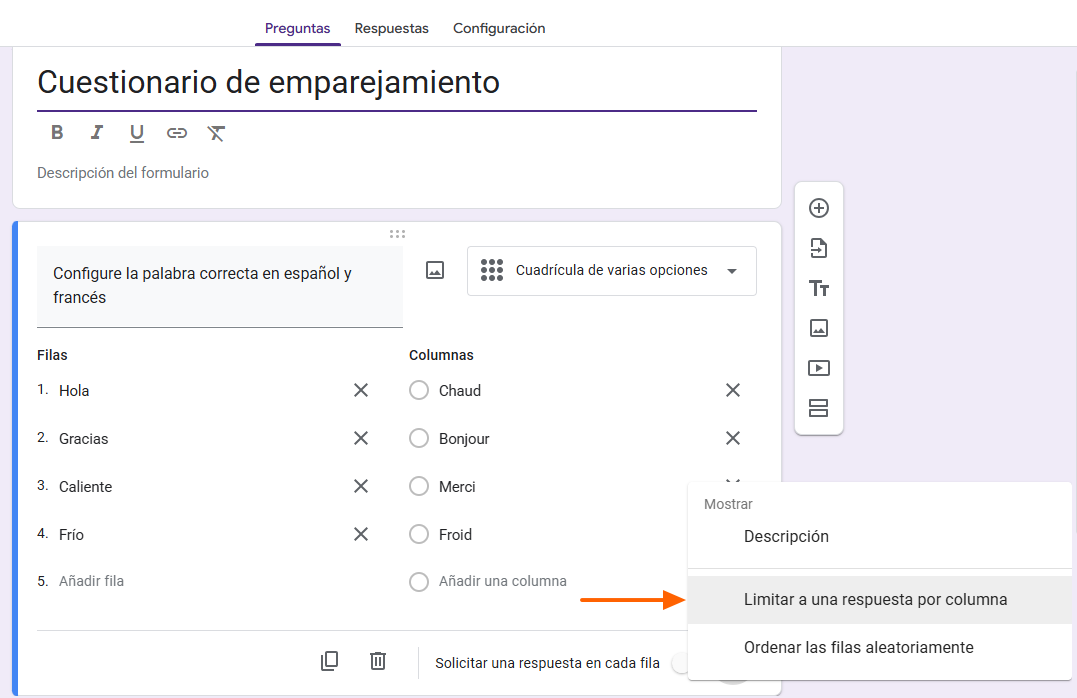Screen dimensions: 1077x698
Task: Add a title and description block
Action: pyautogui.click(x=819, y=288)
